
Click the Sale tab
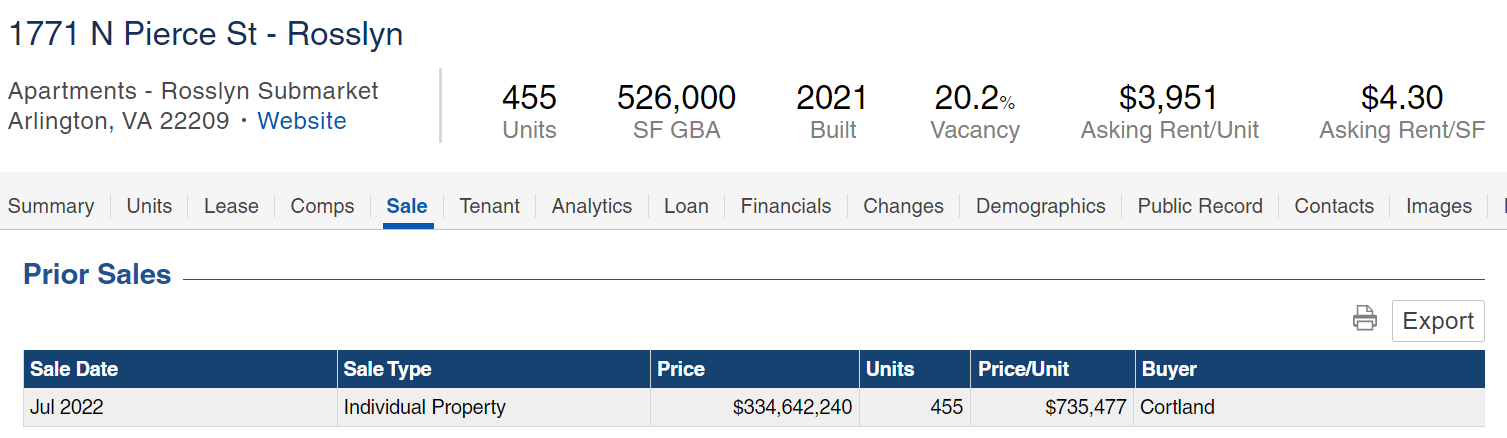click(407, 206)
